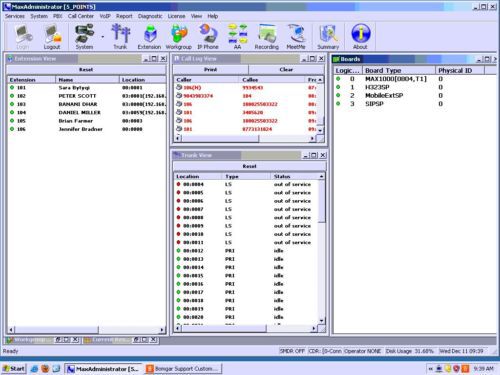Viewport: 500px width, 375px height.
Task: Open the Workgroup configuration icon
Action: tap(179, 37)
